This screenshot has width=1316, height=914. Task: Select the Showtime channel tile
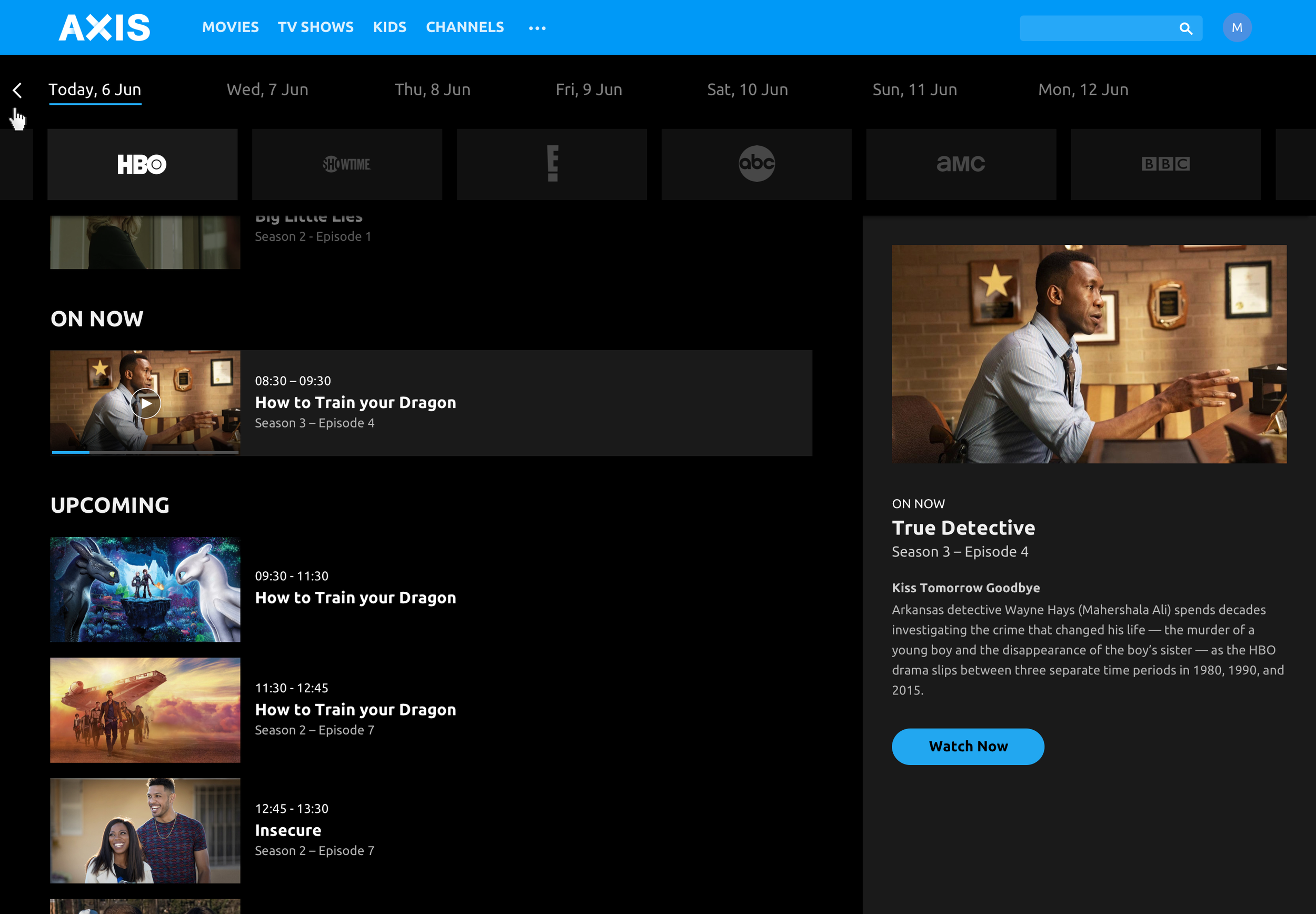tap(347, 164)
